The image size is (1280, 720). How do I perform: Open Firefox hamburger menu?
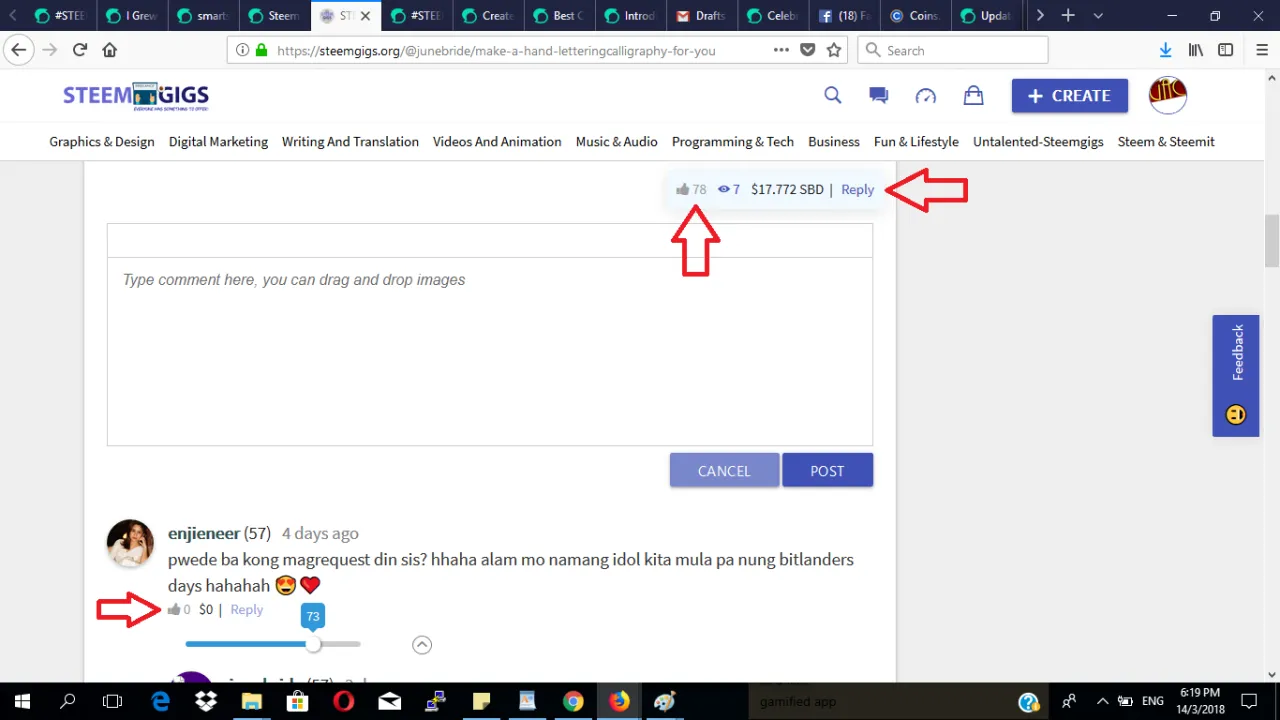click(x=1260, y=50)
